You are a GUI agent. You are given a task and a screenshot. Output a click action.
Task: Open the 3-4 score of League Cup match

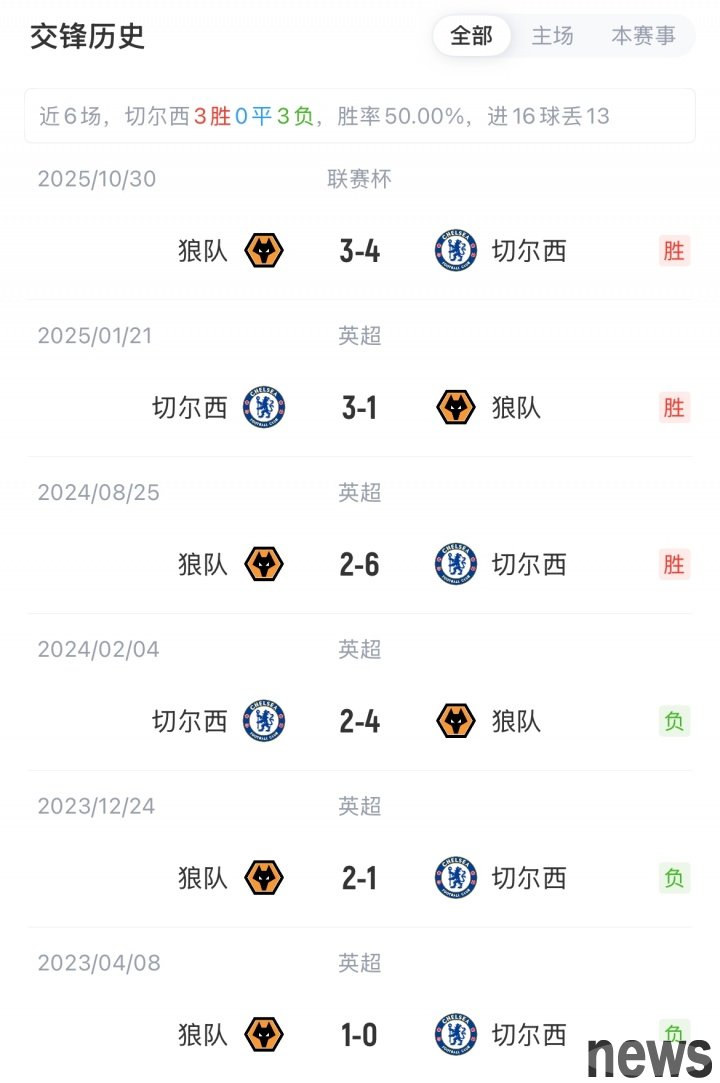[x=359, y=250]
